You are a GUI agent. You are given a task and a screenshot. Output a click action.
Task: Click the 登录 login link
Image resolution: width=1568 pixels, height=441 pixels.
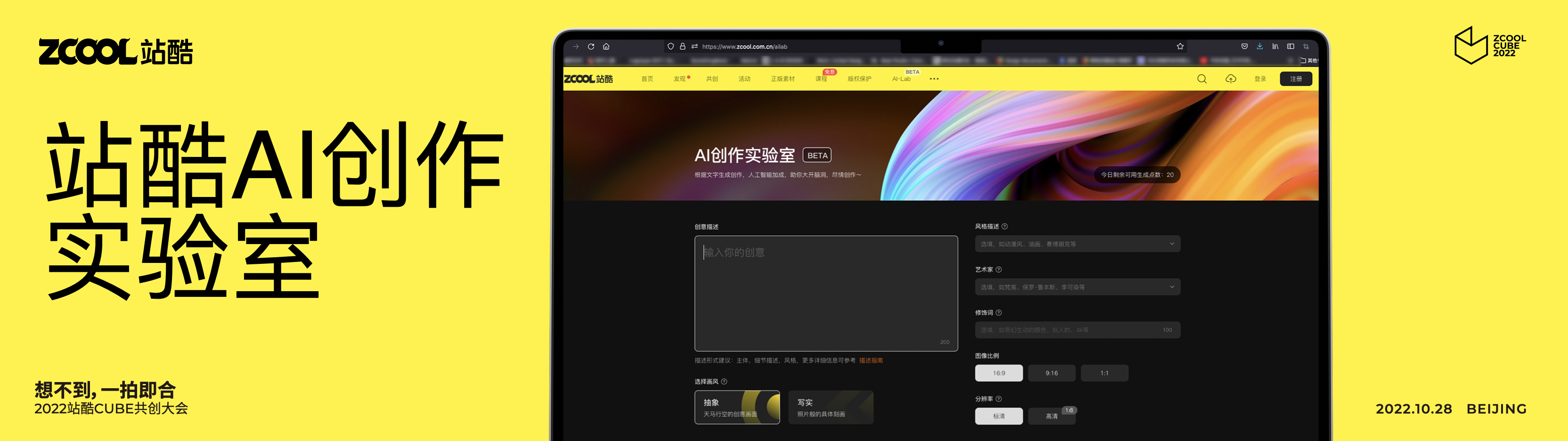tap(1260, 79)
